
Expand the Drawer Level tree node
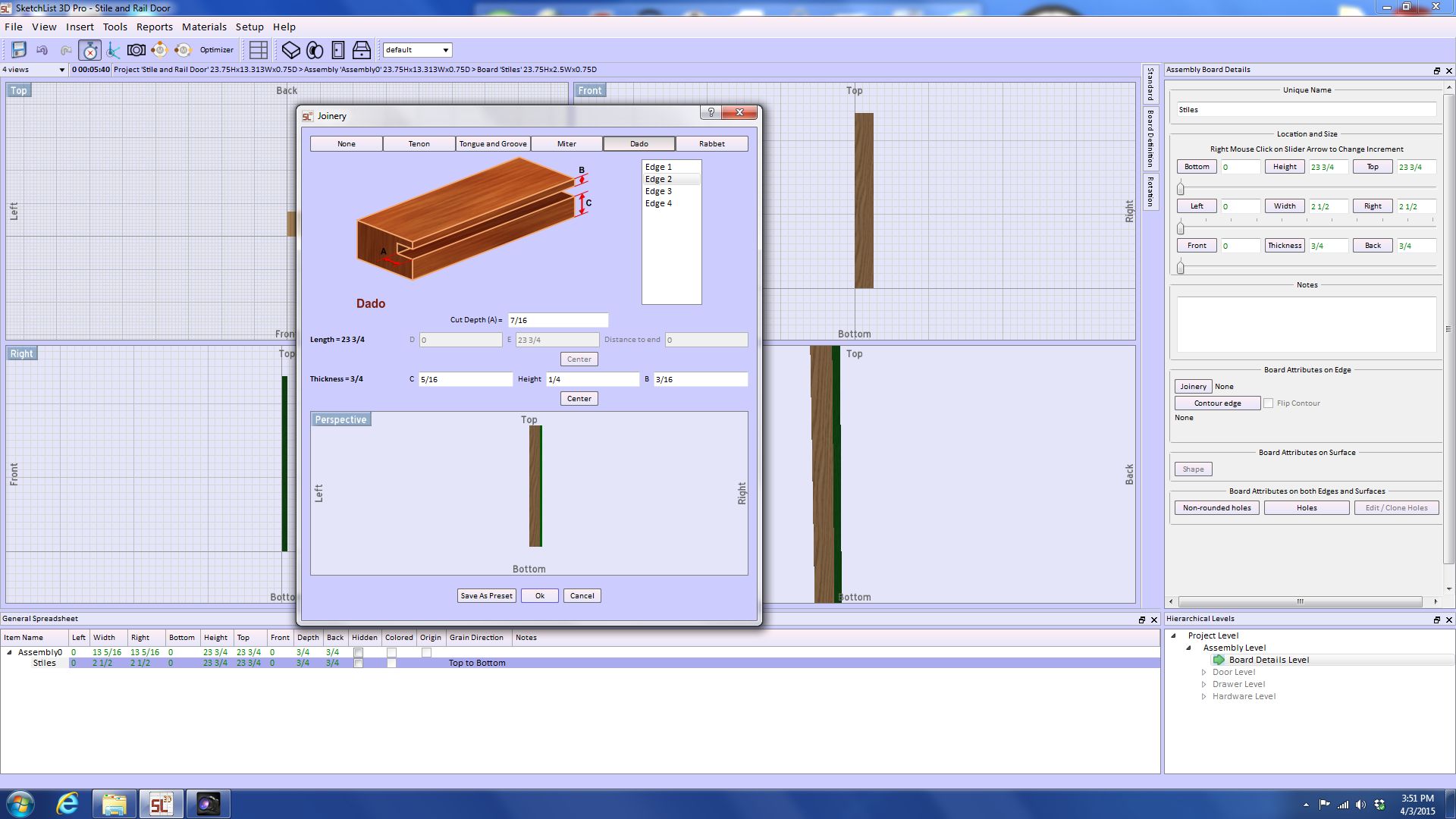[1204, 684]
